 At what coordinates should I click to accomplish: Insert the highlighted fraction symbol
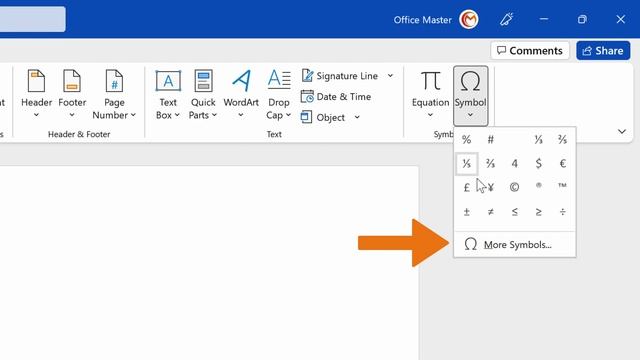467,164
